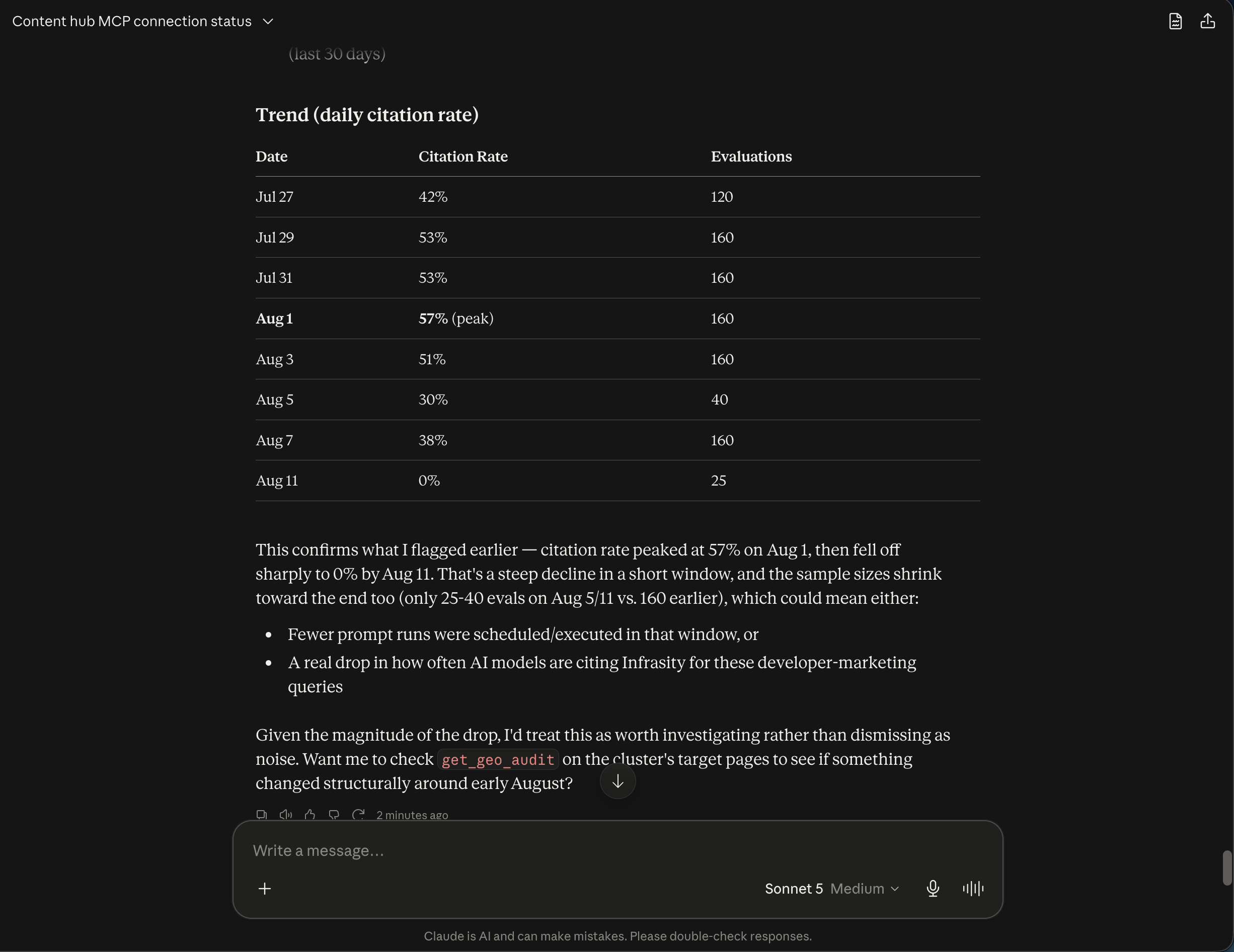Select the "30%" citation rate cell
The image size is (1234, 952).
[x=433, y=400]
